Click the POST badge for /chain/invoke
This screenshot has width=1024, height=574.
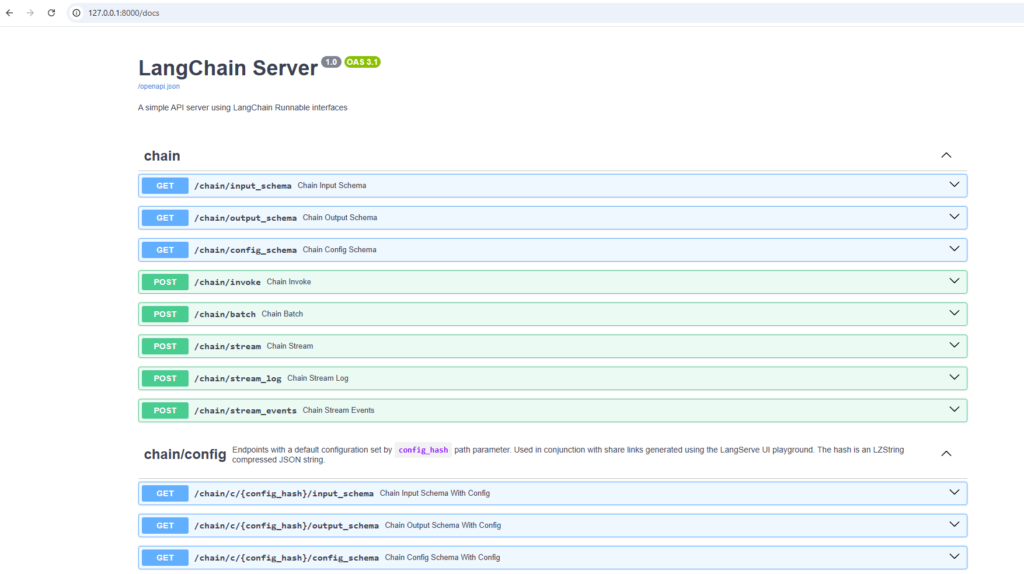[165, 282]
